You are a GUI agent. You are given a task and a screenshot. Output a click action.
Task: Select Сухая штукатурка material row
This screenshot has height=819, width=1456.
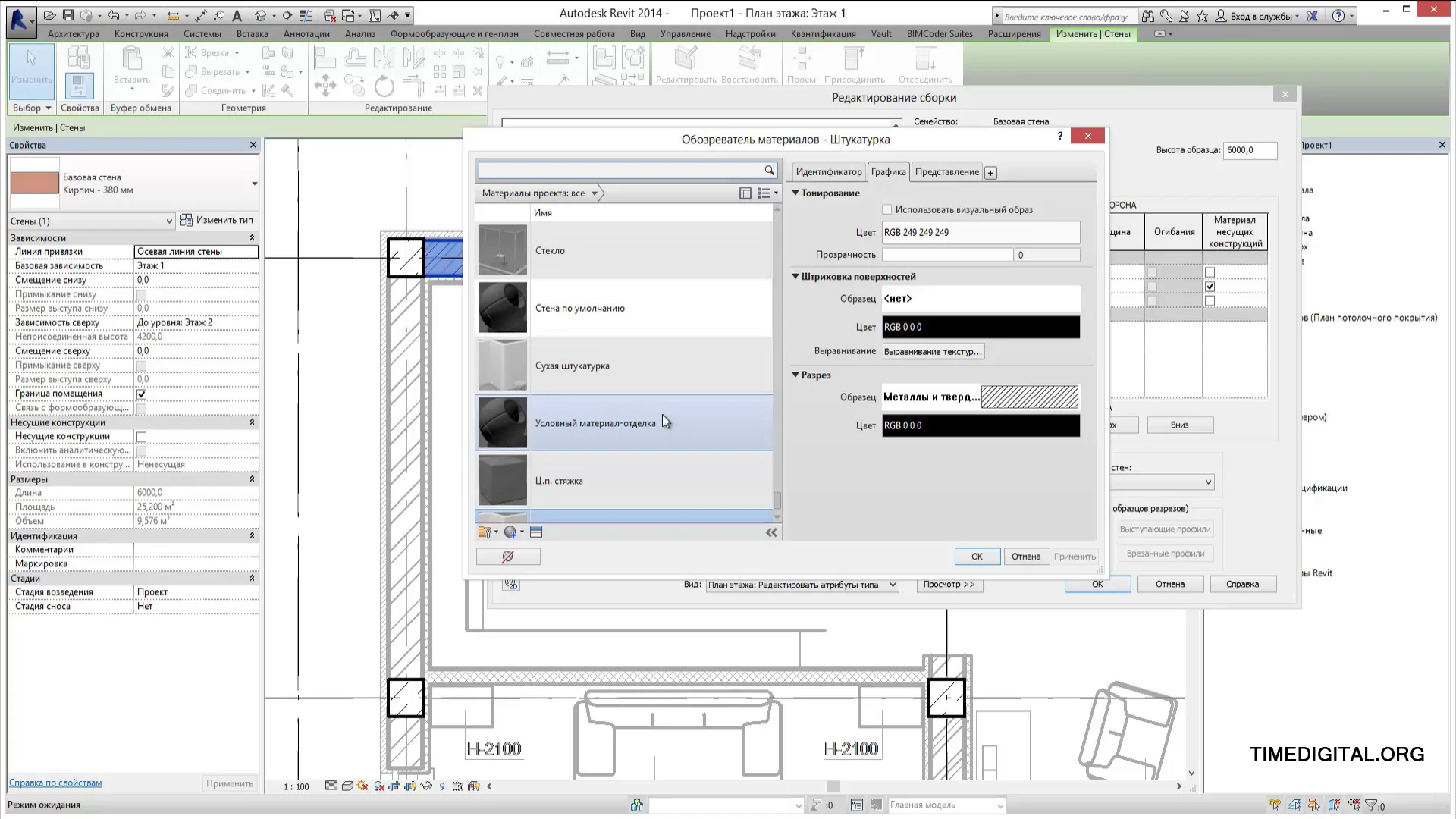coord(624,366)
